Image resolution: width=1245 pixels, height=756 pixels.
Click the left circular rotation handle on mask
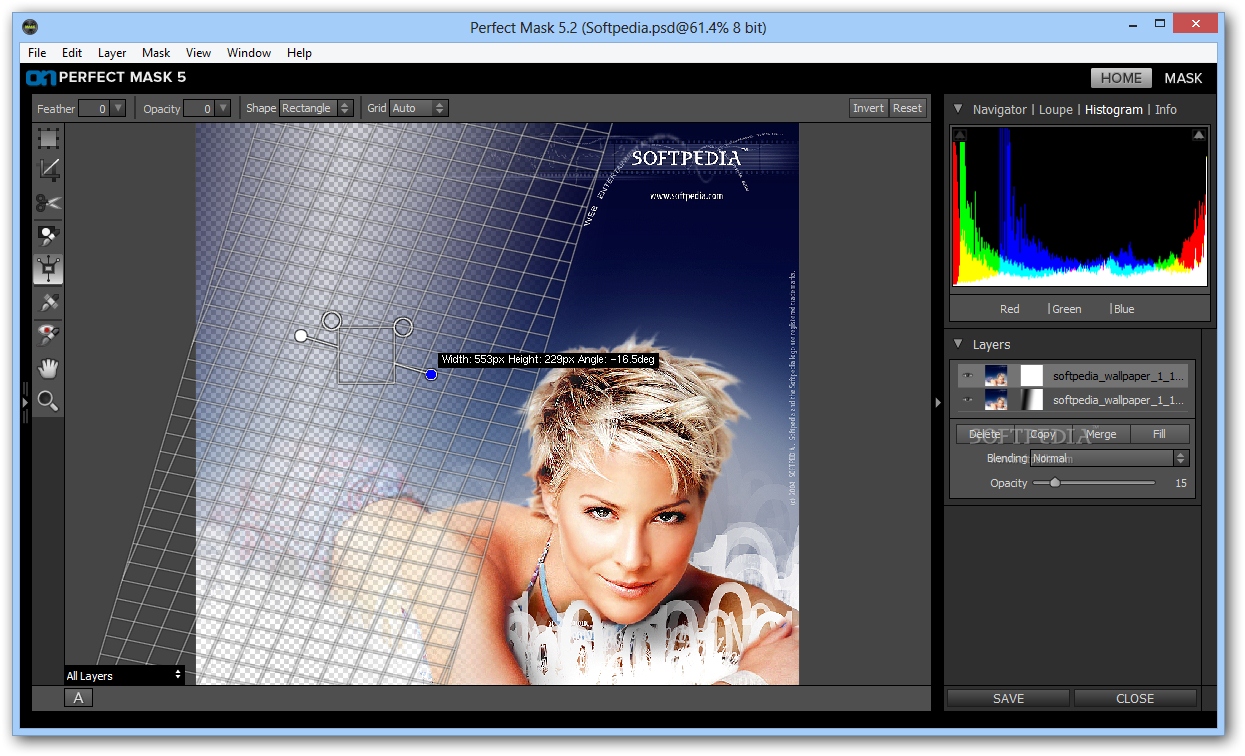click(332, 320)
